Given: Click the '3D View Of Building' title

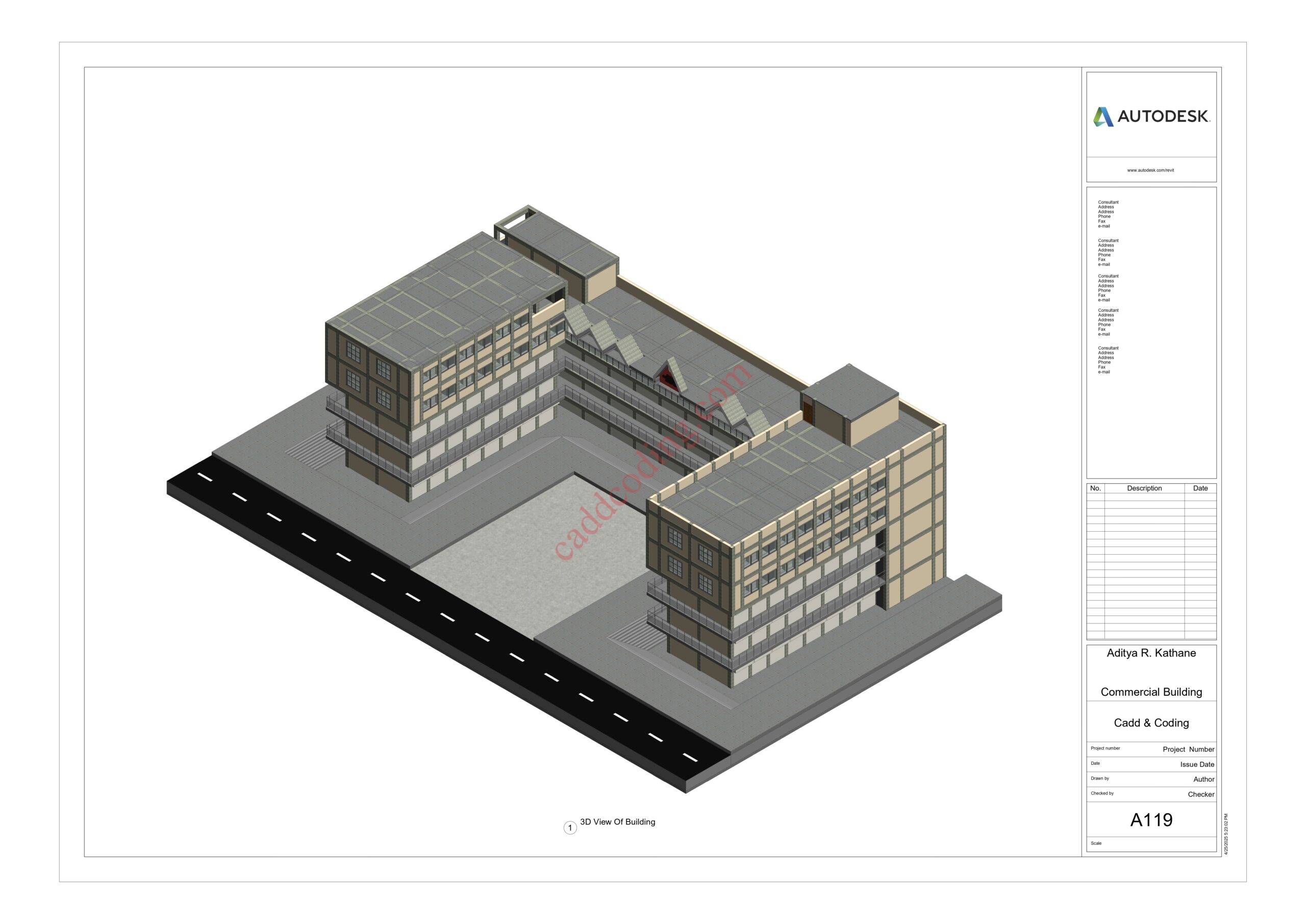Looking at the screenshot, I should (x=617, y=821).
